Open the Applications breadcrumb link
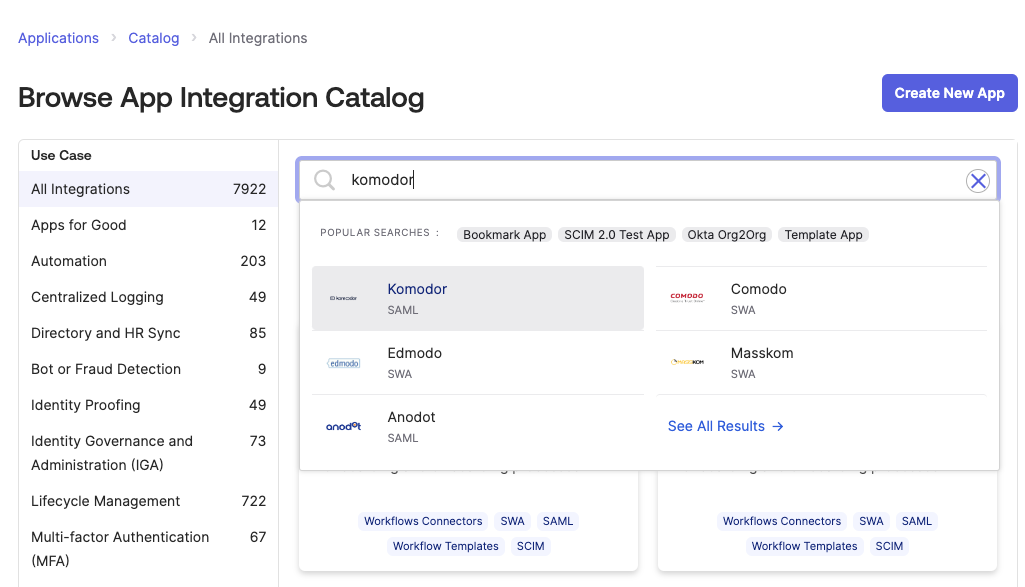Image resolution: width=1025 pixels, height=587 pixels. pyautogui.click(x=58, y=38)
